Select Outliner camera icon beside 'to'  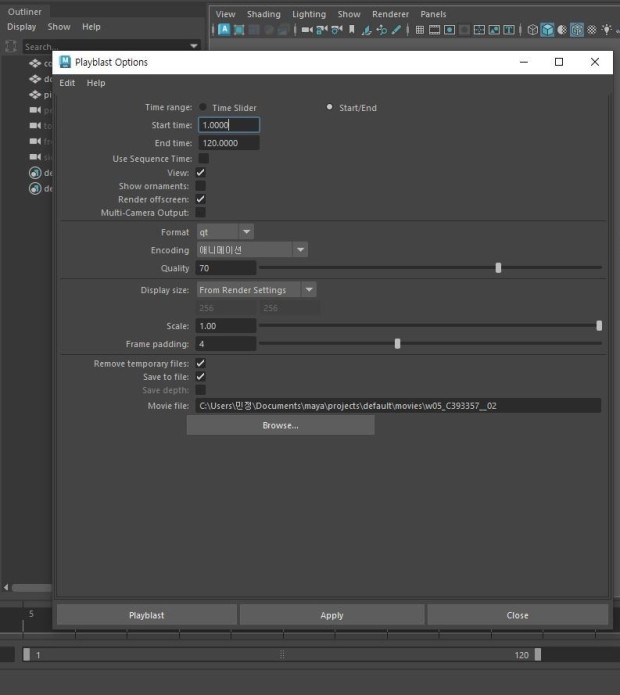(35, 125)
